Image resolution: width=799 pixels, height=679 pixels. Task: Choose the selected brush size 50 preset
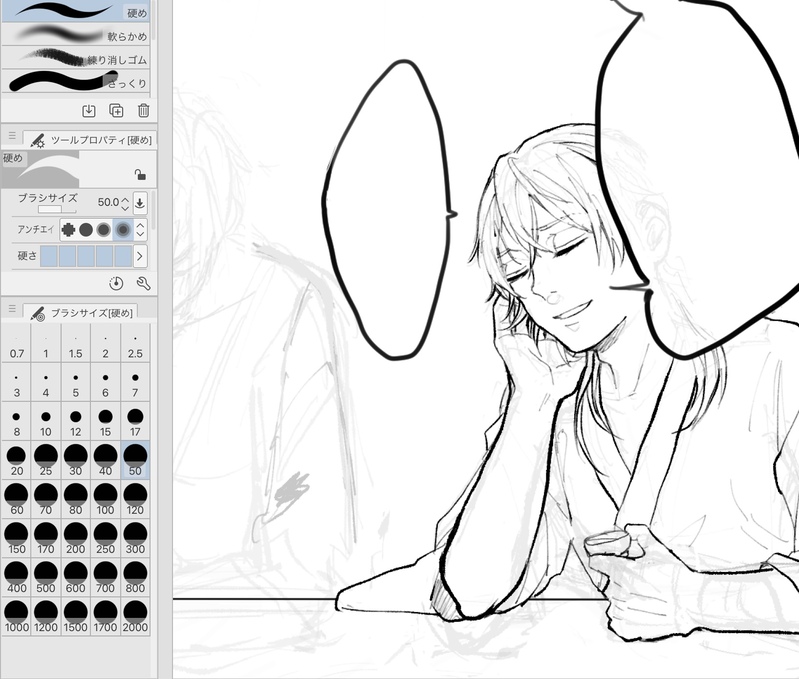(135, 460)
